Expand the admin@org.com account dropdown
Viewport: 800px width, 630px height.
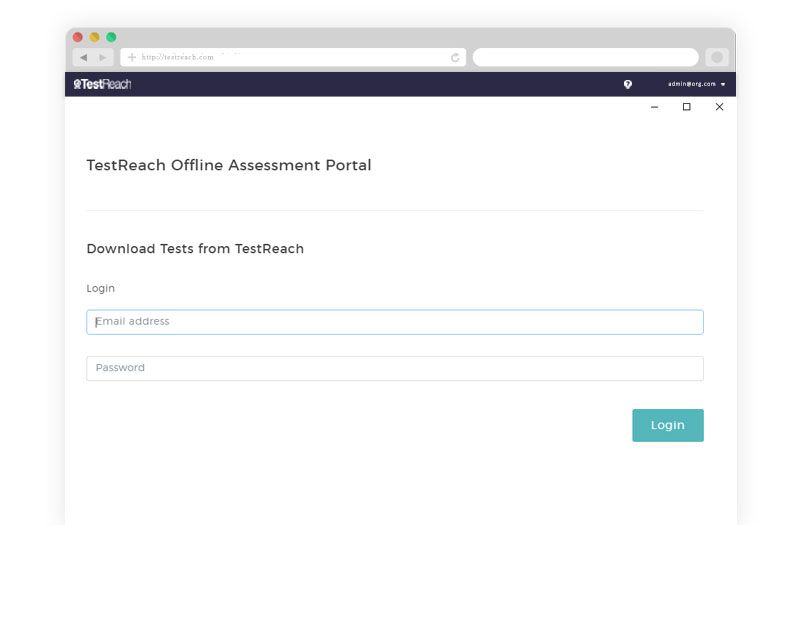(696, 84)
